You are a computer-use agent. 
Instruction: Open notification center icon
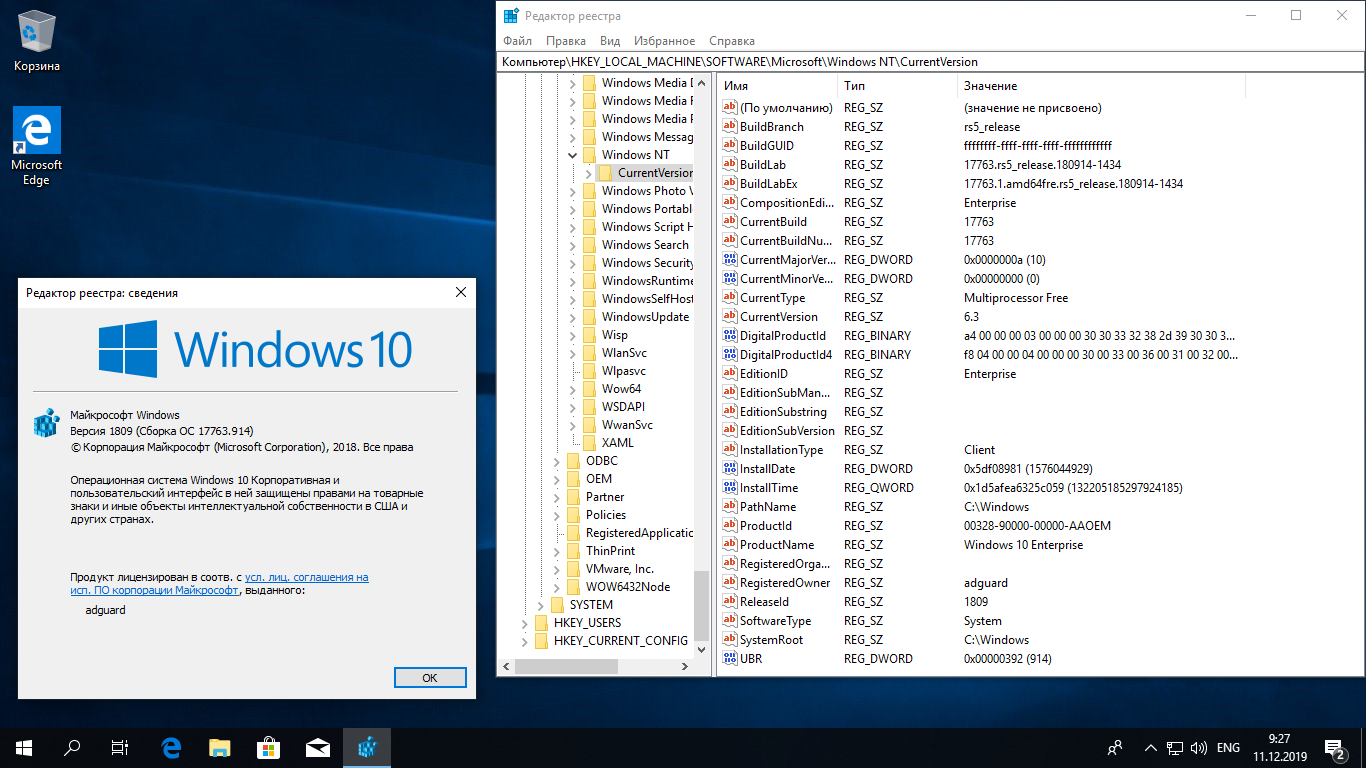click(1335, 748)
